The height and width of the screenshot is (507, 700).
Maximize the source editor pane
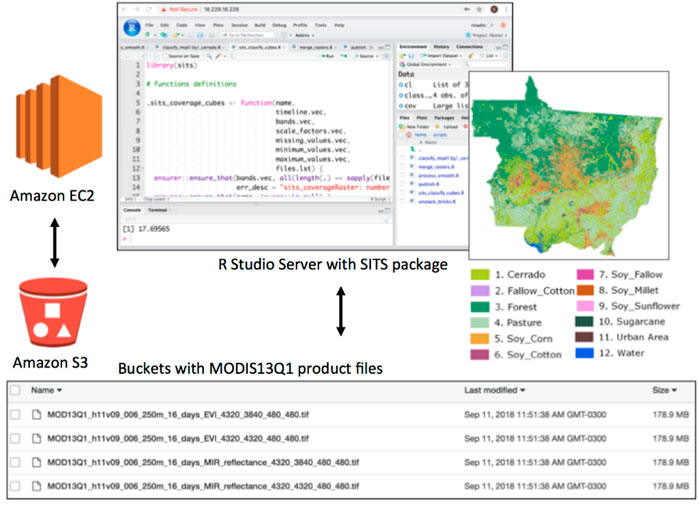pos(388,47)
